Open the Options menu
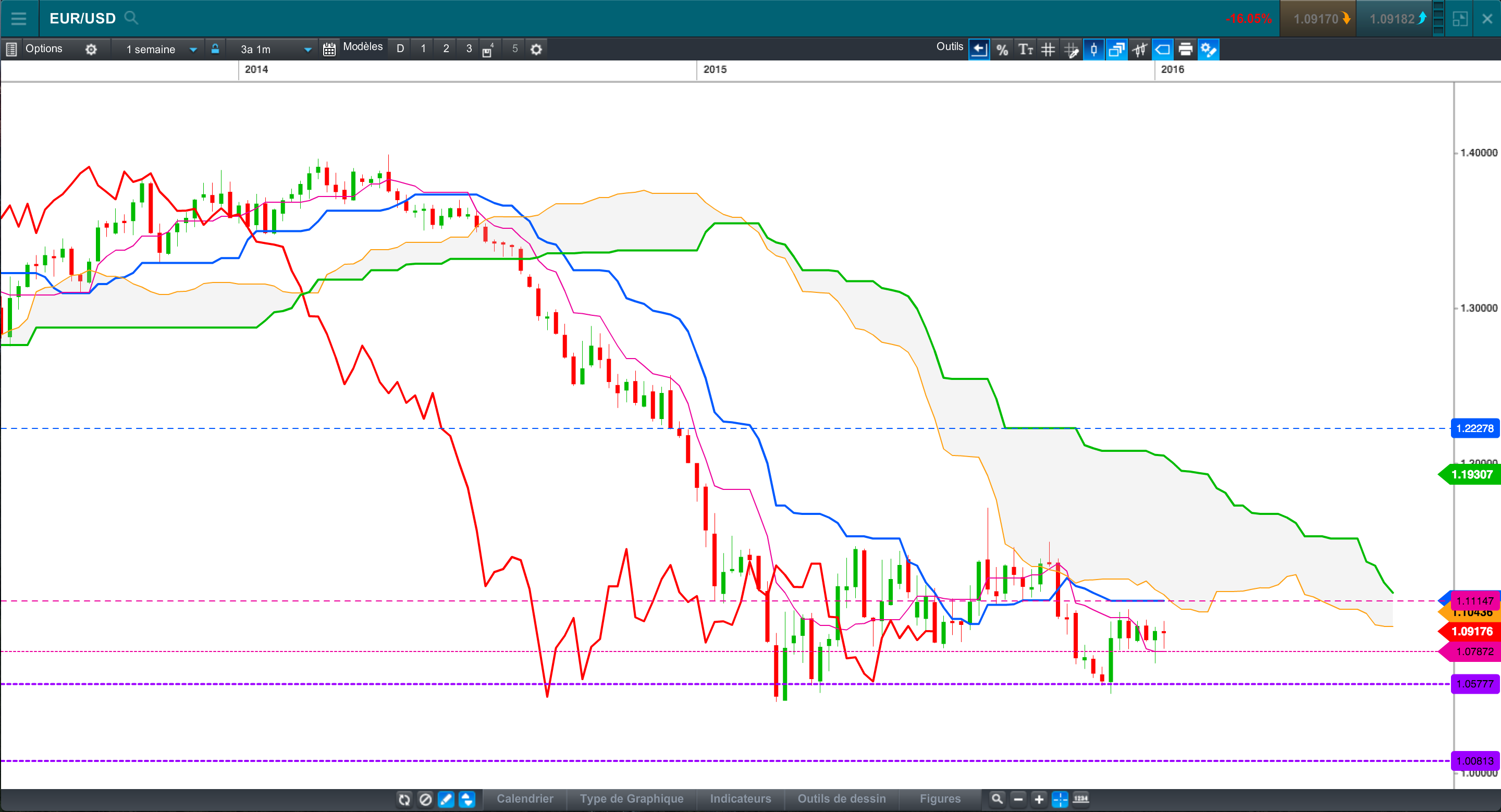 coord(44,49)
